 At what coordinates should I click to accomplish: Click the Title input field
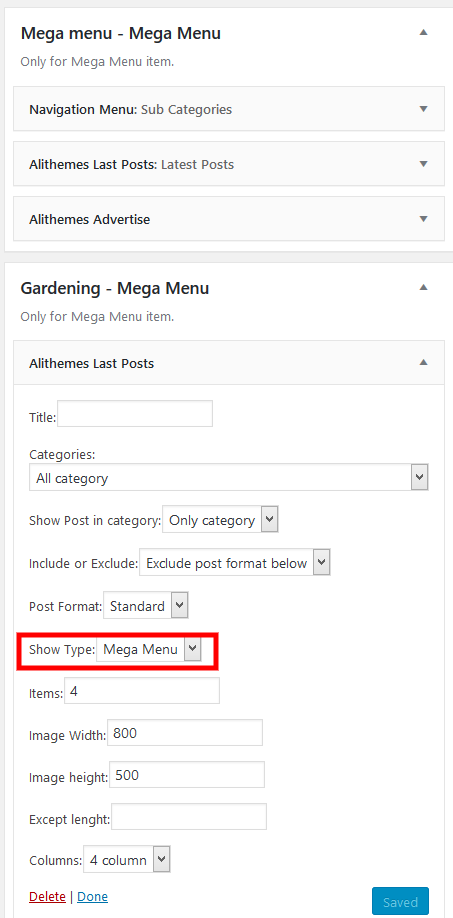[135, 414]
